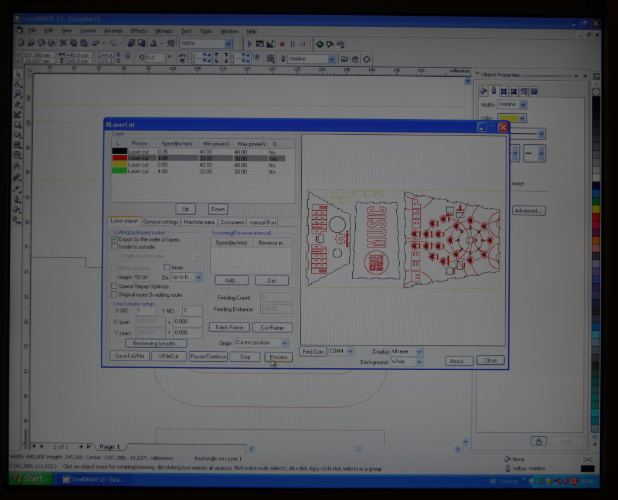Click the Export icon in the standard toolbar

(x=141, y=43)
